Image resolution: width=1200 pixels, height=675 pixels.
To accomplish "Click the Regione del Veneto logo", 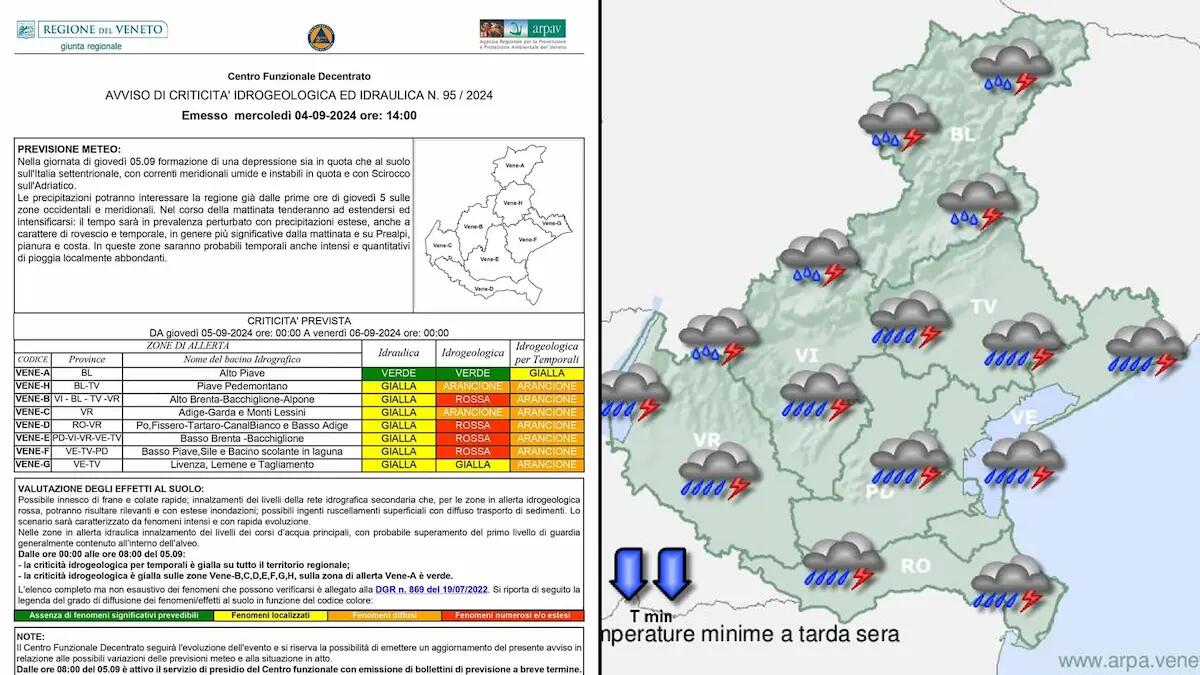I will 92,35.
